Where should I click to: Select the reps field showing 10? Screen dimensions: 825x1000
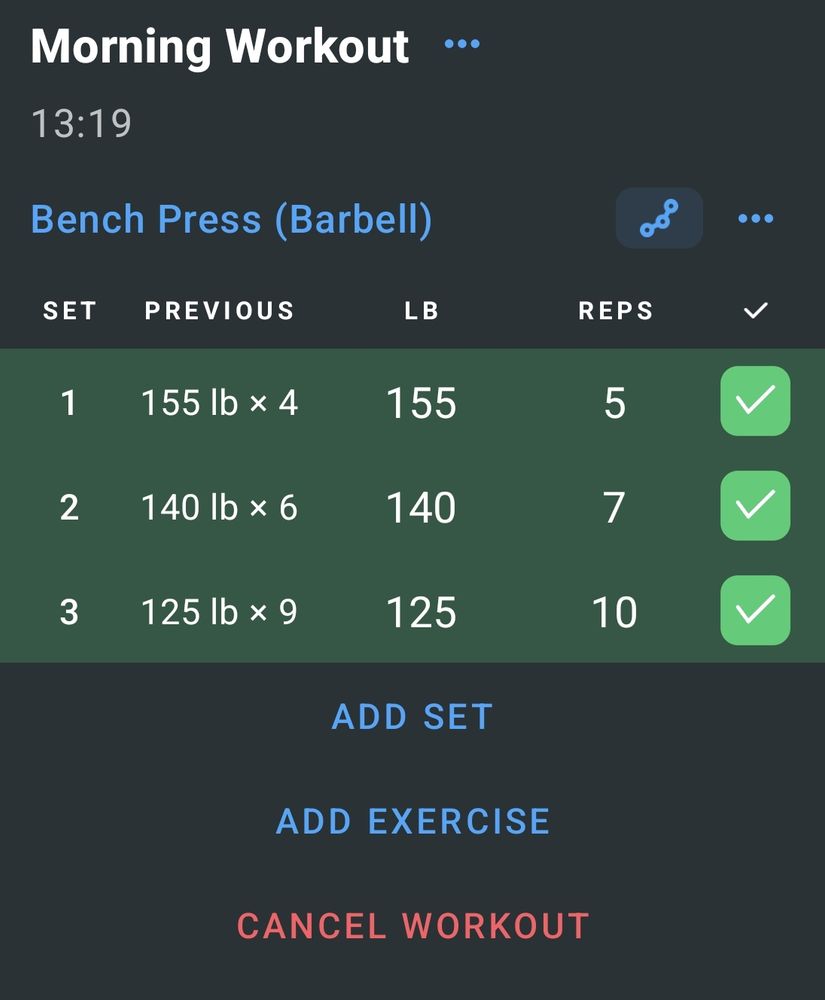pyautogui.click(x=615, y=613)
